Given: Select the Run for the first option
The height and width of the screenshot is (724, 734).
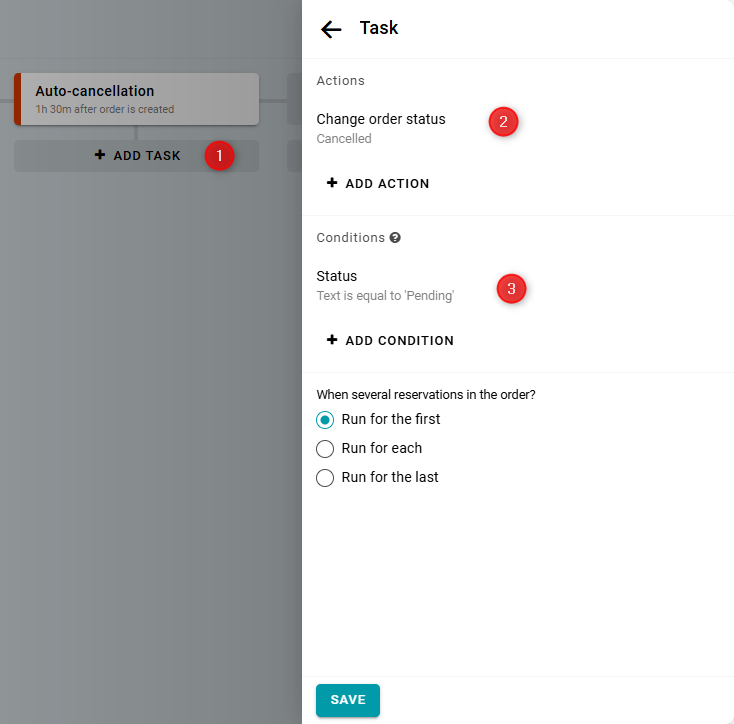Looking at the screenshot, I should (x=325, y=420).
